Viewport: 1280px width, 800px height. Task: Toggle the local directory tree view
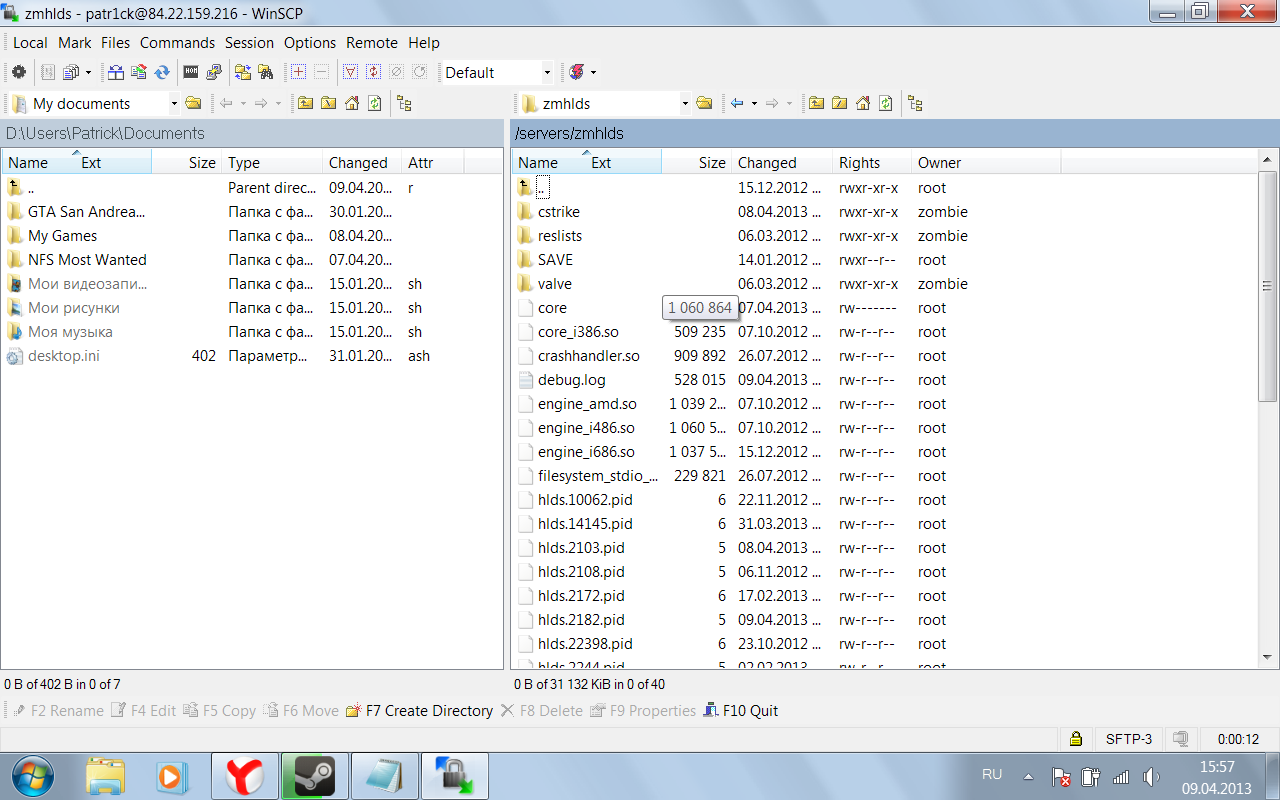404,103
